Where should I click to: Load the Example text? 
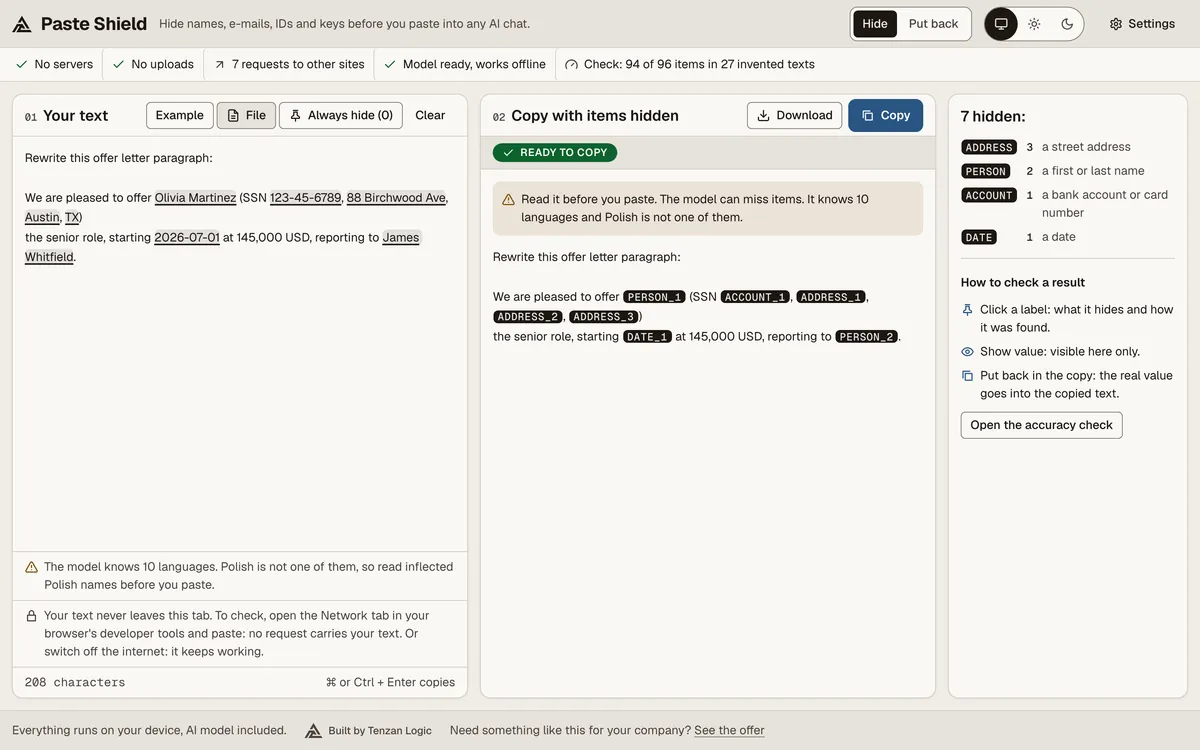[x=180, y=115]
